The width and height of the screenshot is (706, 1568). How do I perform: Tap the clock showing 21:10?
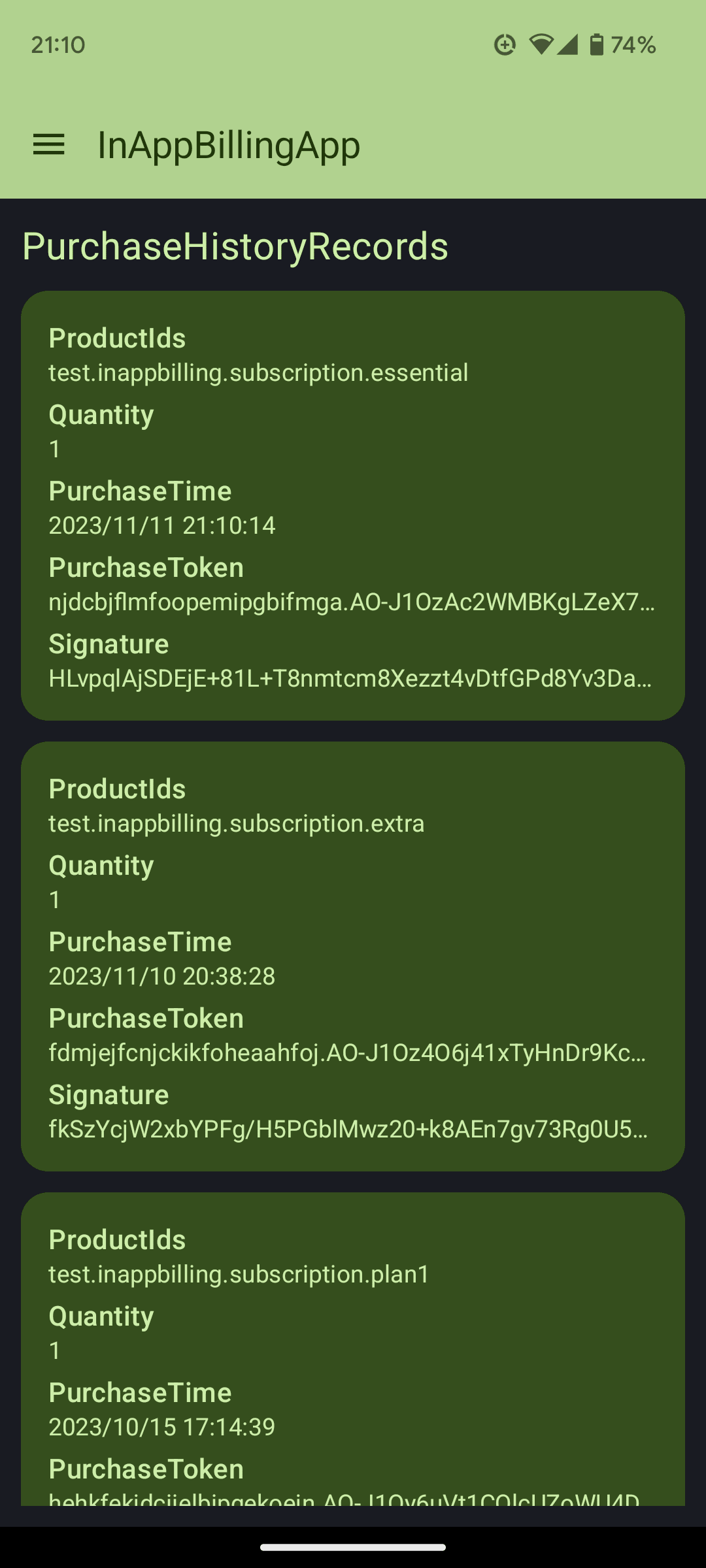58,45
